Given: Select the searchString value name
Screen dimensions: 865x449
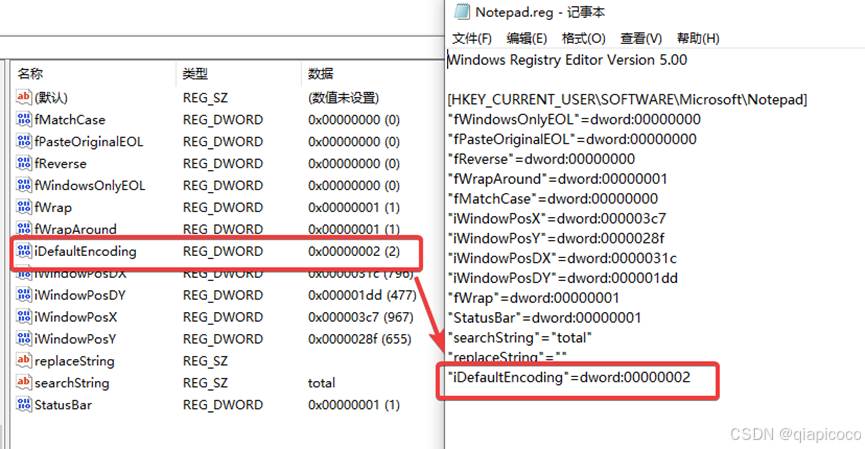Looking at the screenshot, I should point(72,382).
